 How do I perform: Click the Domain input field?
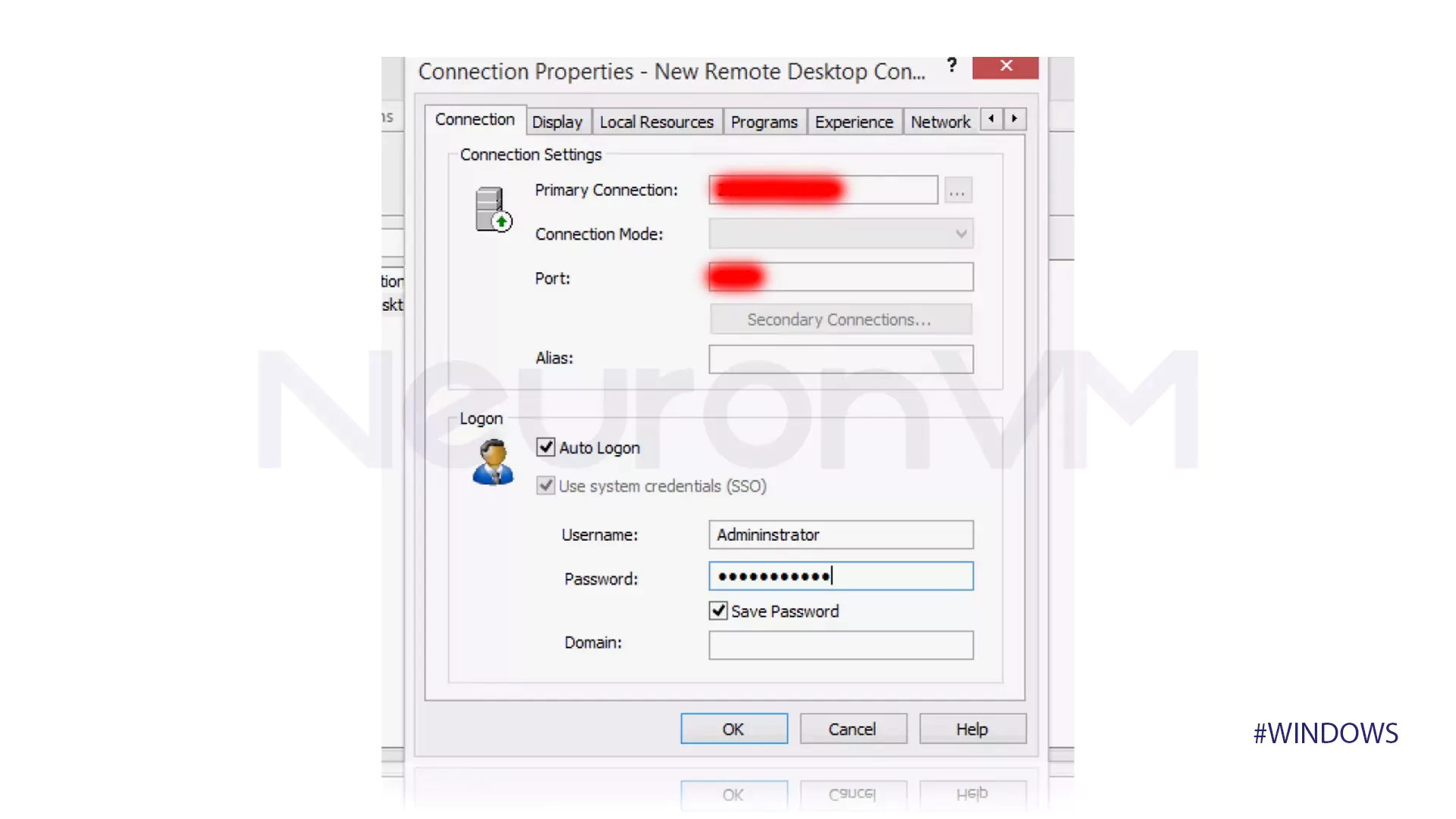click(840, 644)
